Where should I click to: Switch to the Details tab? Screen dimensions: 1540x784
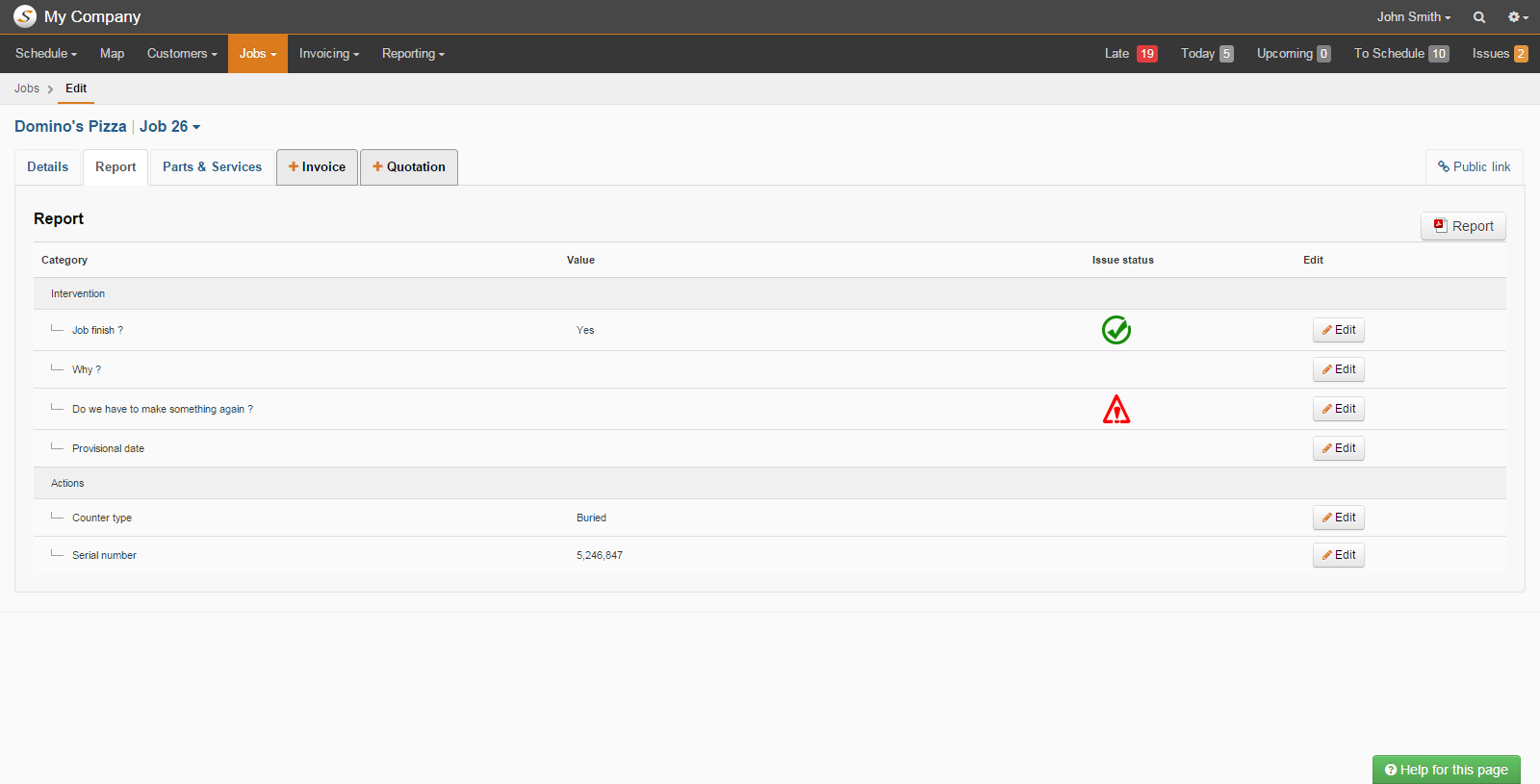pyautogui.click(x=48, y=166)
